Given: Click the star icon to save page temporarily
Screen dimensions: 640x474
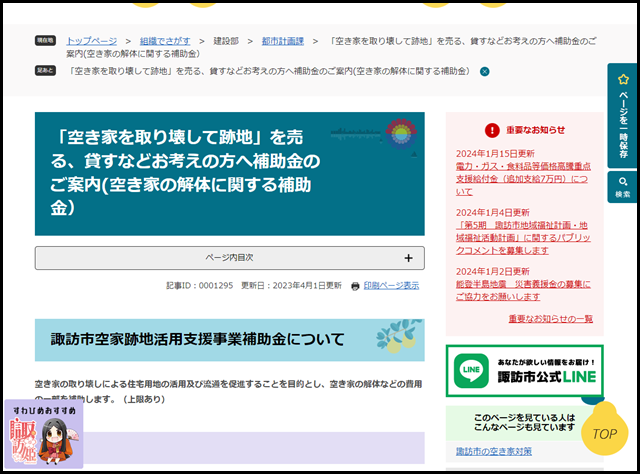Looking at the screenshot, I should (622, 81).
